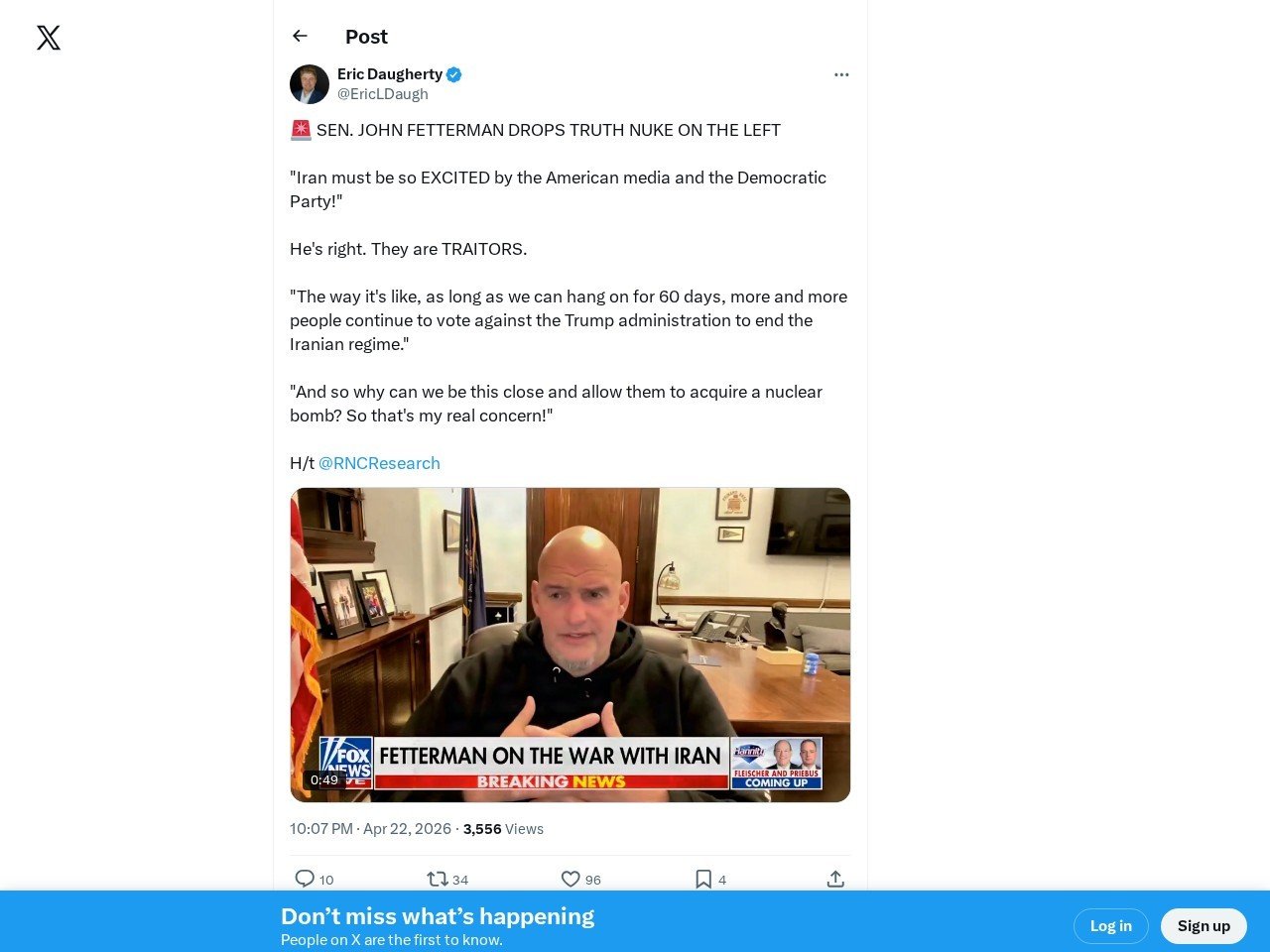Open Eric Daugherty's profile avatar
Image resolution: width=1270 pixels, height=952 pixels.
[x=310, y=84]
